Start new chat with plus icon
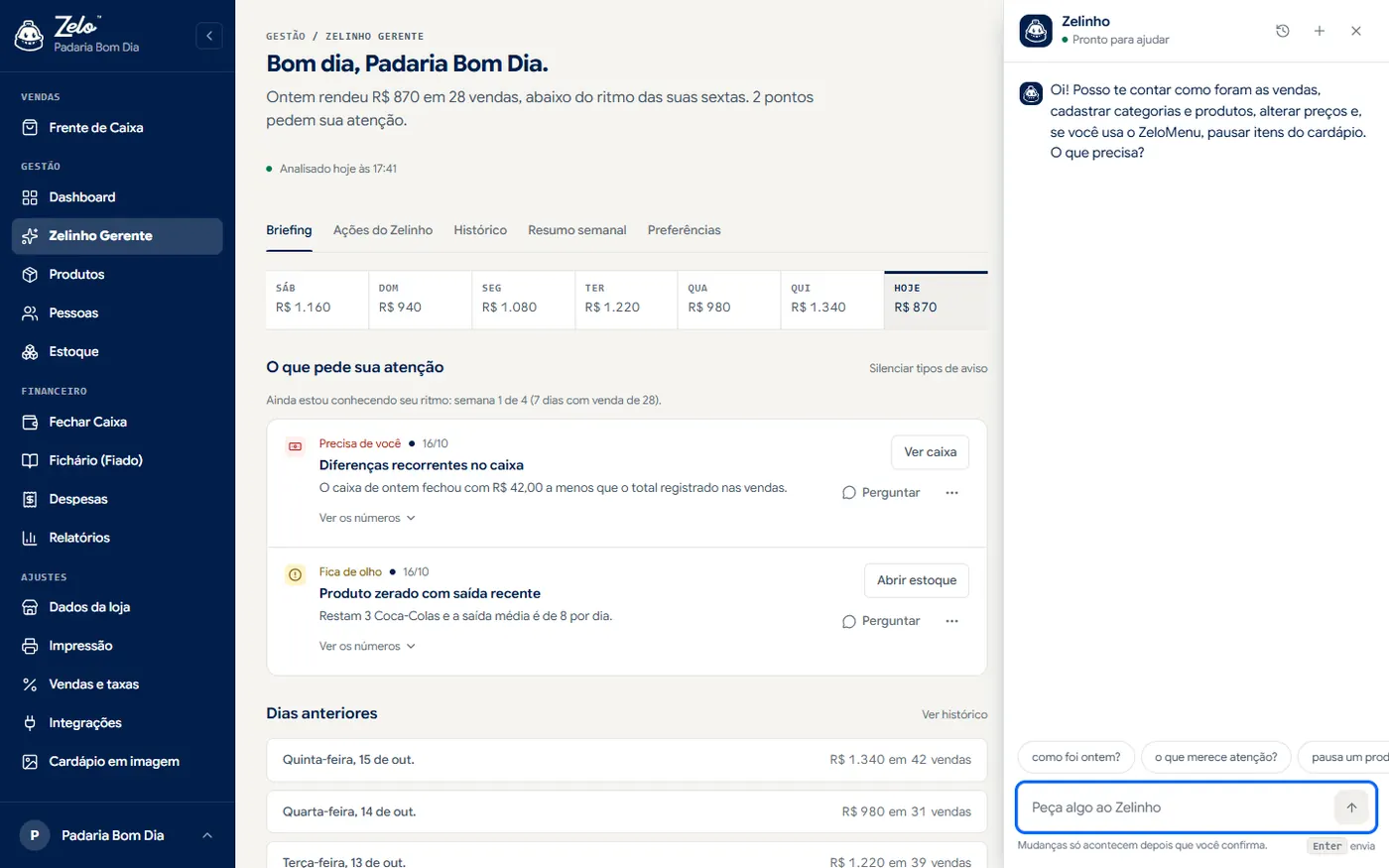1389x868 pixels. 1320,31
